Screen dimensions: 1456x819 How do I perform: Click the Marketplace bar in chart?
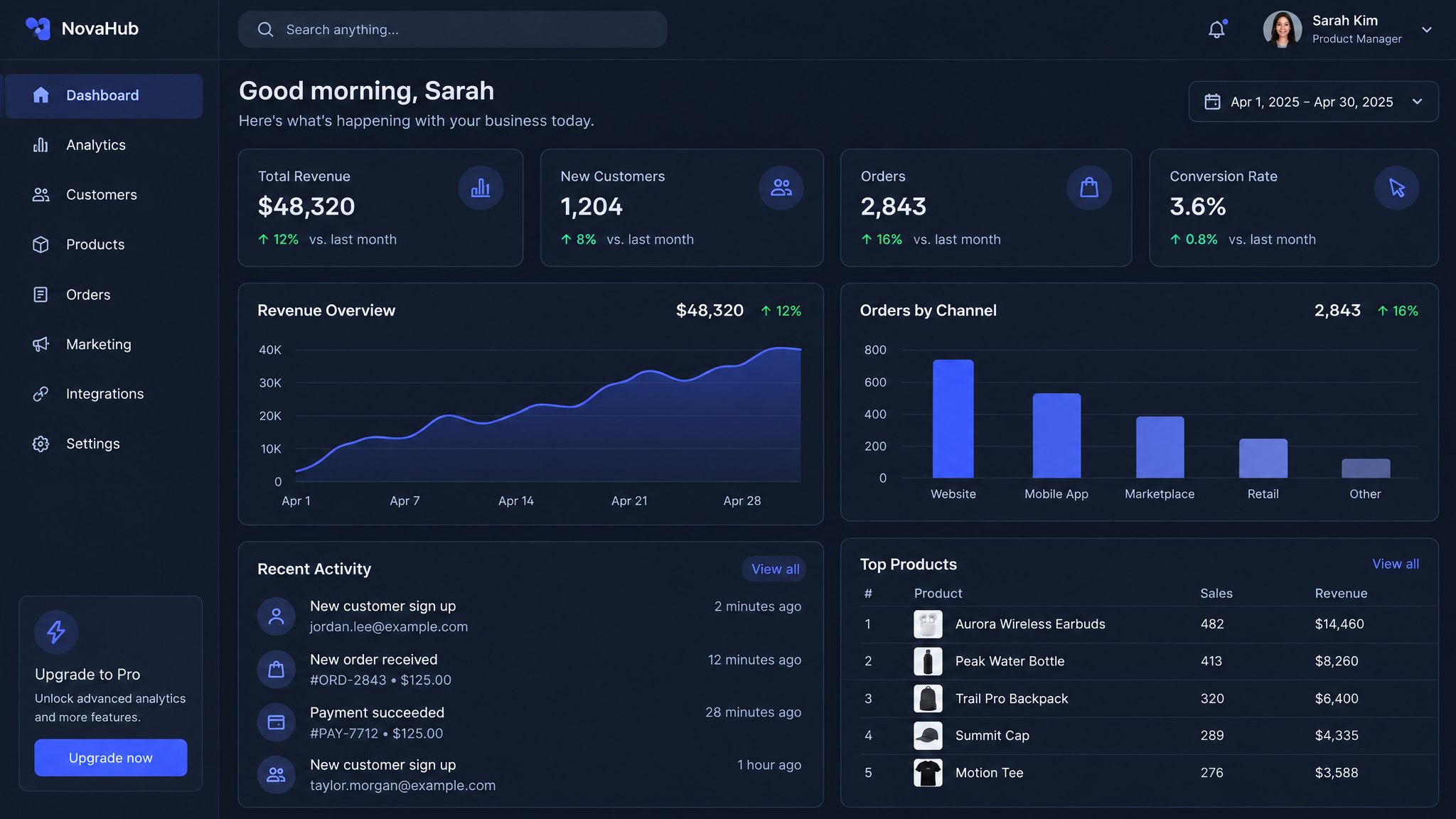click(x=1160, y=447)
